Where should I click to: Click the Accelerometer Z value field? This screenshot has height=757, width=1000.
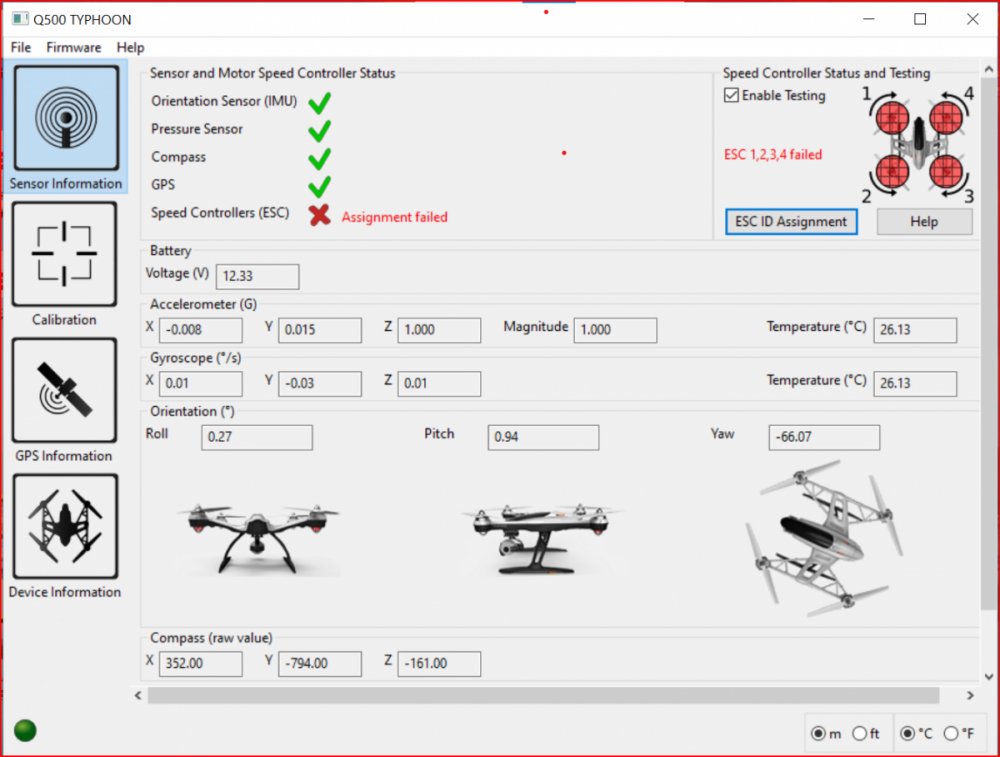(439, 330)
